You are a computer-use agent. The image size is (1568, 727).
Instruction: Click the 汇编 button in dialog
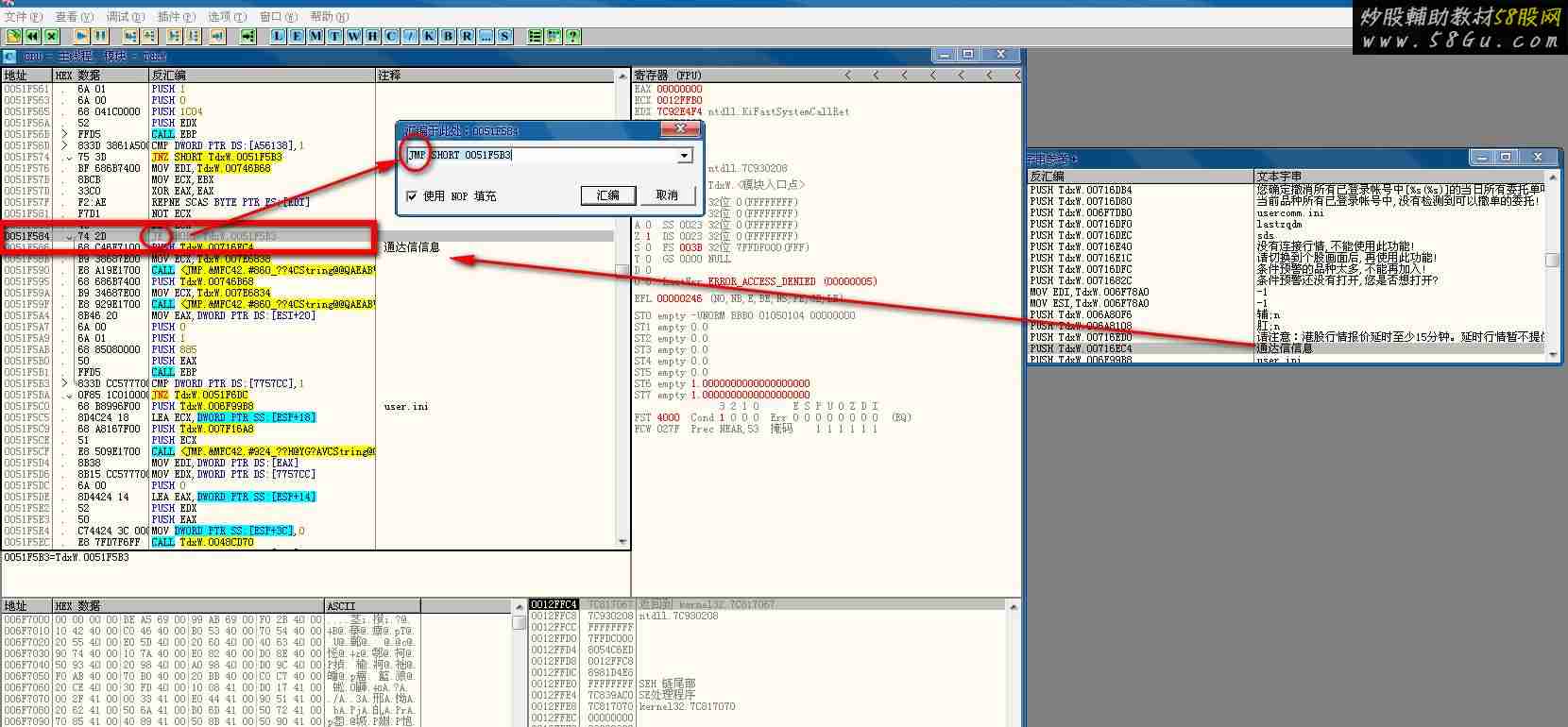click(x=607, y=194)
